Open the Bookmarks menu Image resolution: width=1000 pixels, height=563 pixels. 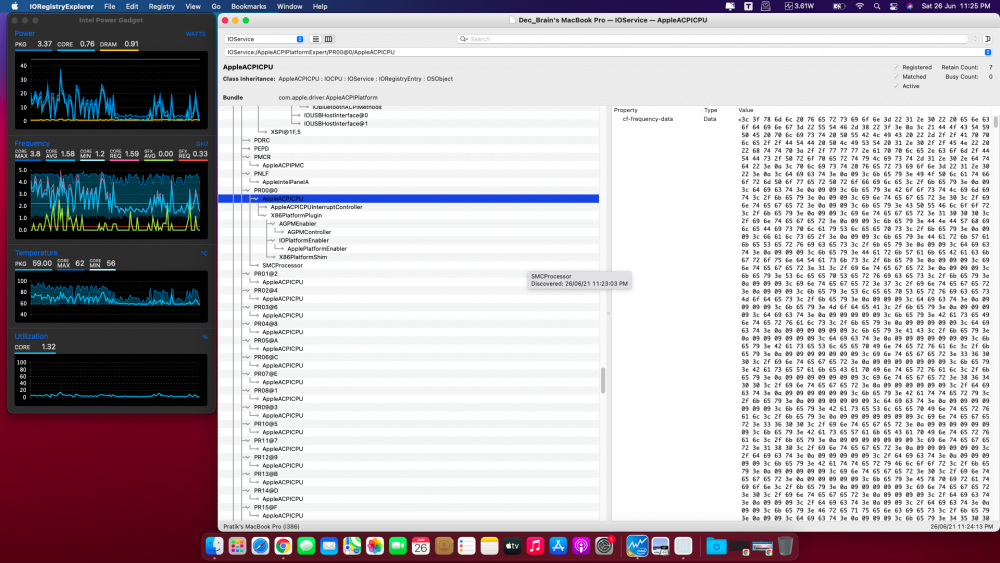(x=249, y=6)
